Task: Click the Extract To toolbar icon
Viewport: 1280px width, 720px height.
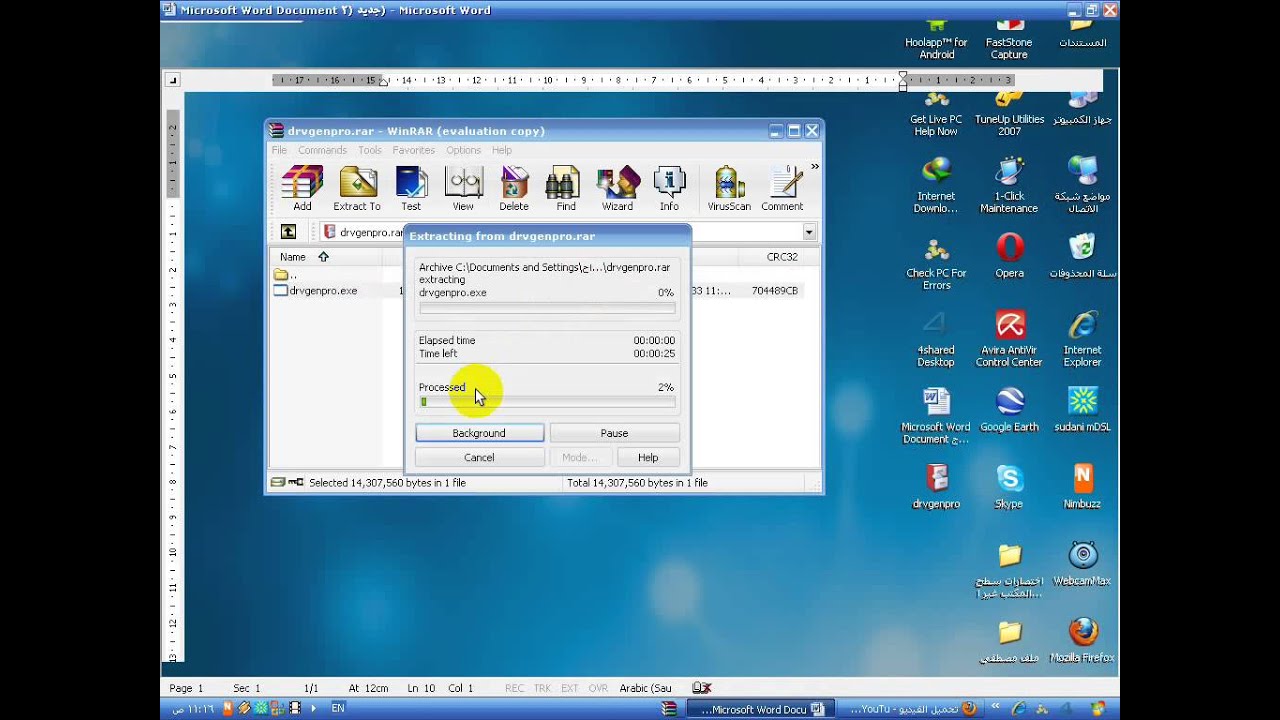Action: tap(357, 188)
